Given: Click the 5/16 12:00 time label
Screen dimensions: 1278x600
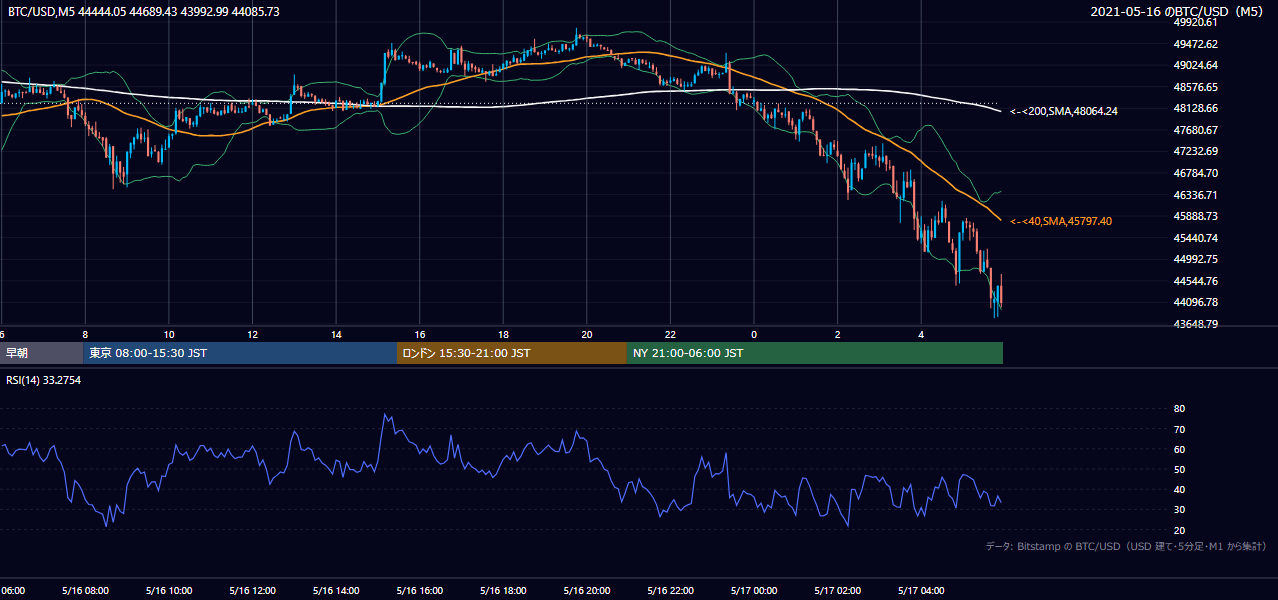Looking at the screenshot, I should [252, 591].
